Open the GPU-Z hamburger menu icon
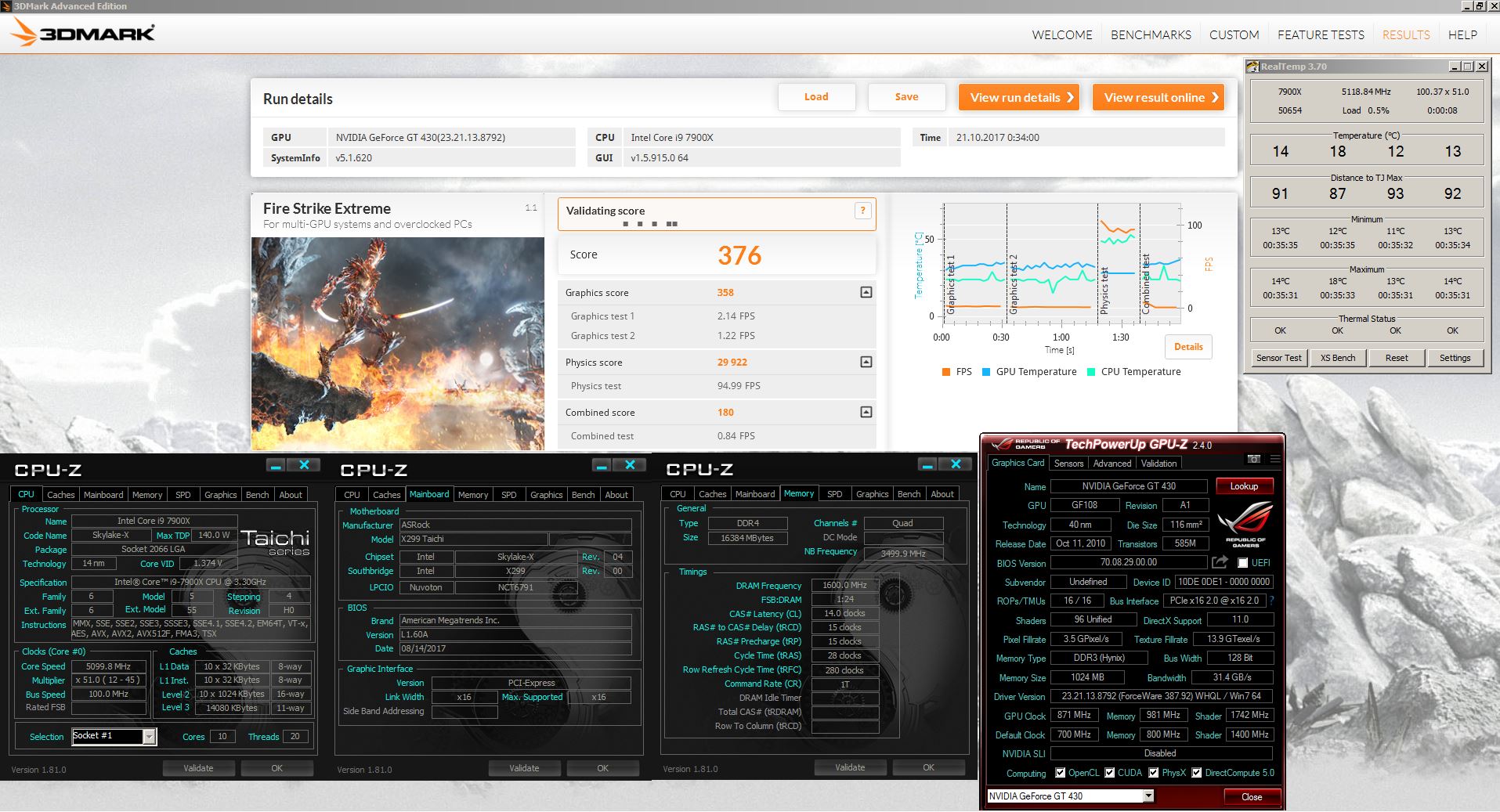The height and width of the screenshot is (812, 1500). [x=1275, y=459]
